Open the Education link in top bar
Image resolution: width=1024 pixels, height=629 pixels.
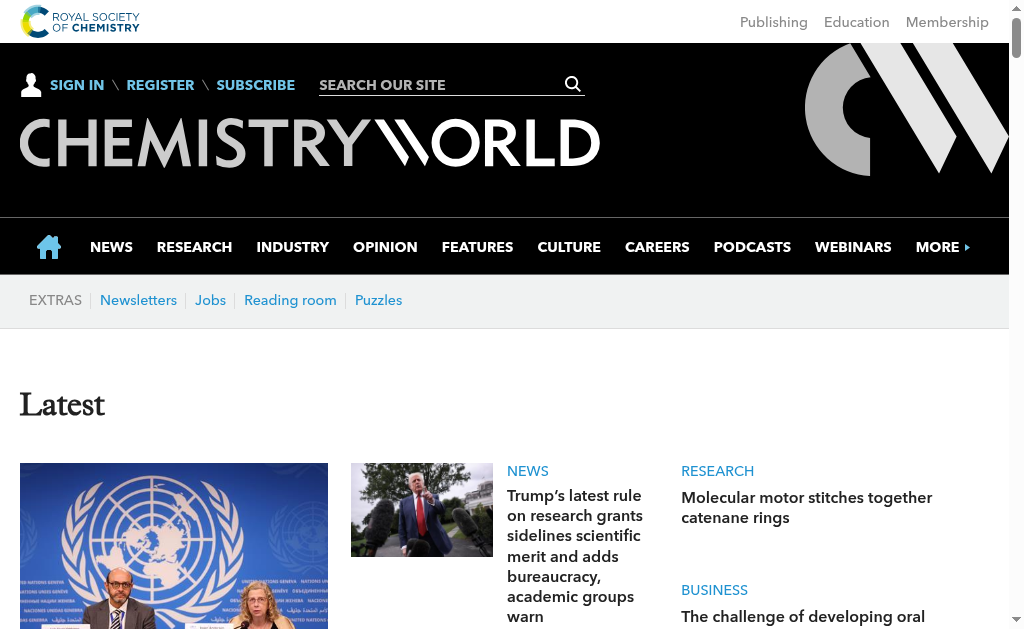coord(856,22)
